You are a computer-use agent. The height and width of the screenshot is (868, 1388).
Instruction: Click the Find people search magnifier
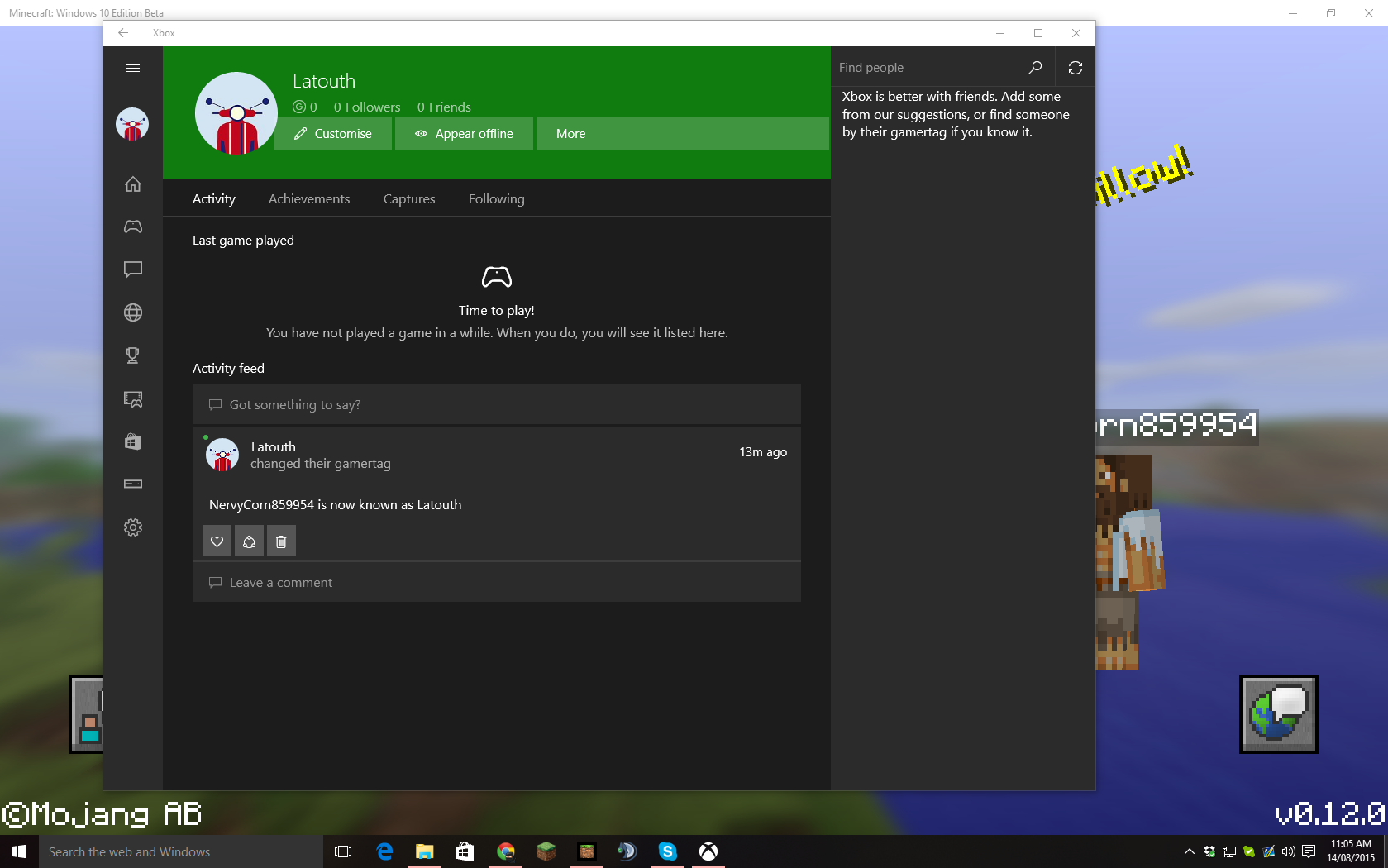point(1035,68)
